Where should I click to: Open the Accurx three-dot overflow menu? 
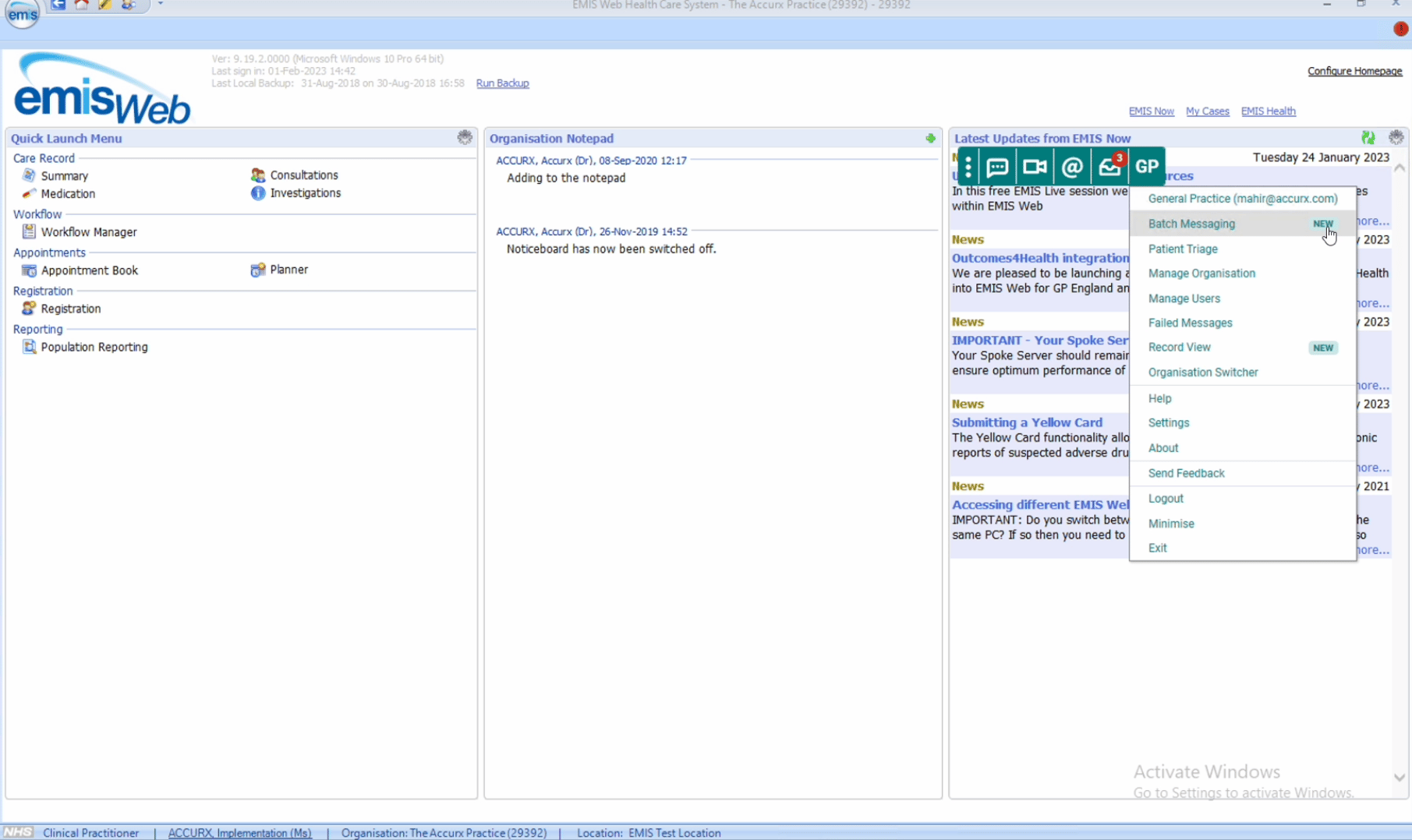tap(967, 166)
